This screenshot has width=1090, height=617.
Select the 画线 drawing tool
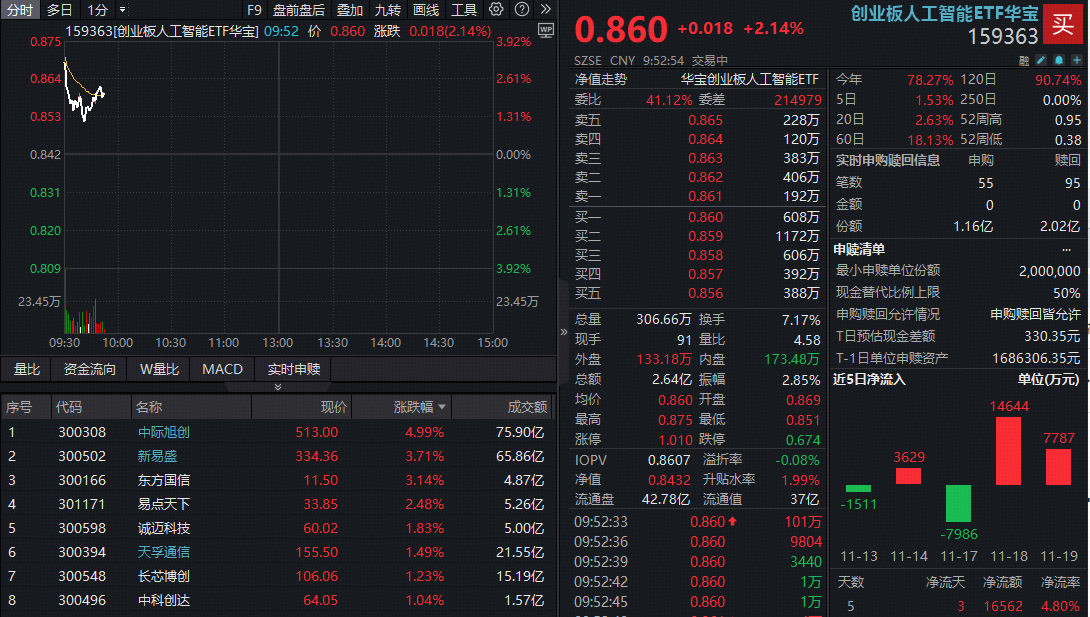pos(425,11)
